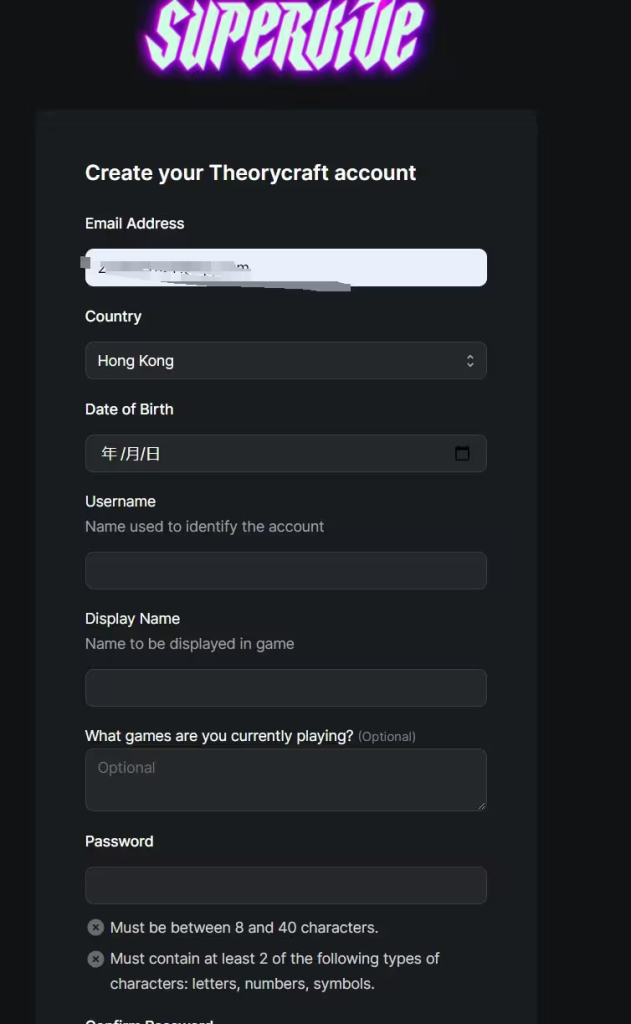Select the year segment of Date of Birth
The width and height of the screenshot is (631, 1024).
(x=109, y=453)
